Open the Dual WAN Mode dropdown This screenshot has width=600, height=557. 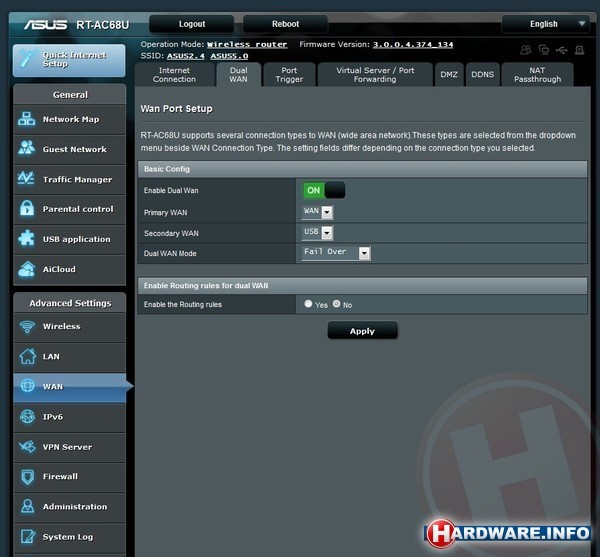(x=336, y=252)
